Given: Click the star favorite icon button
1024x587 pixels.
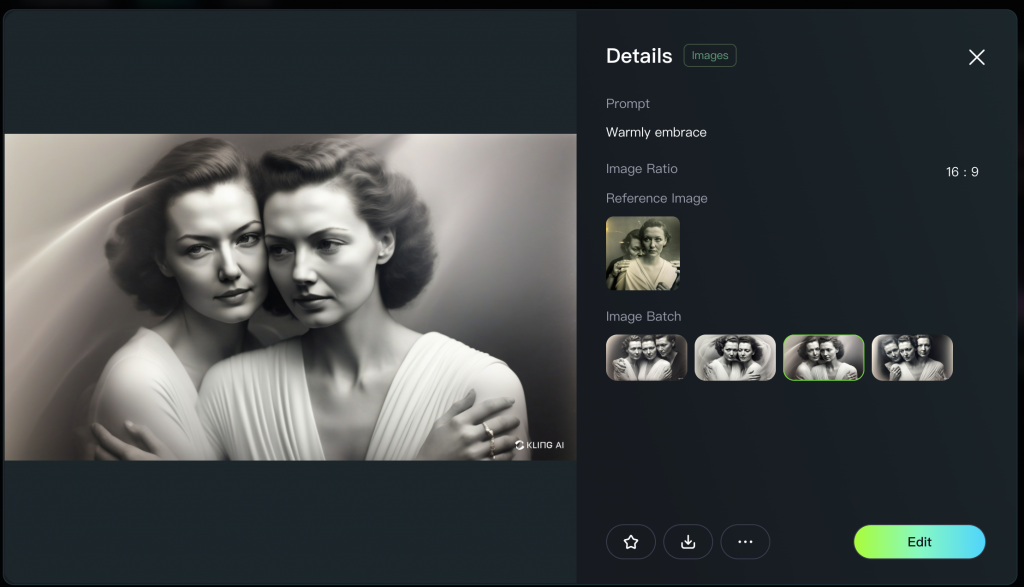Looking at the screenshot, I should point(630,542).
